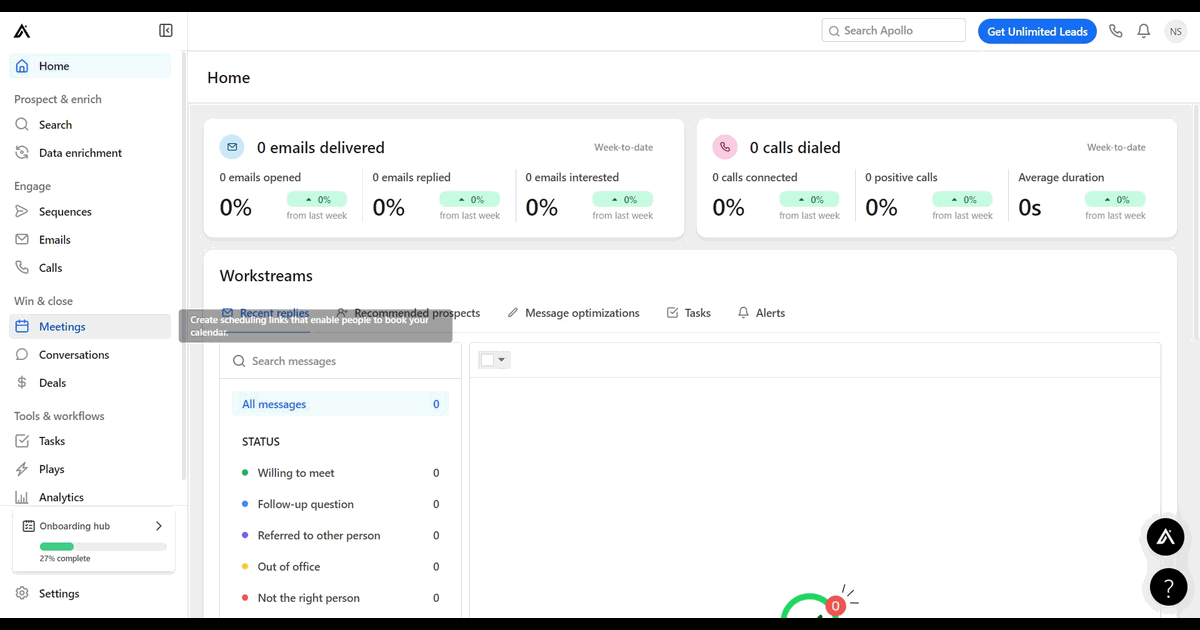Toggle the select-all messages checkbox

click(x=487, y=360)
